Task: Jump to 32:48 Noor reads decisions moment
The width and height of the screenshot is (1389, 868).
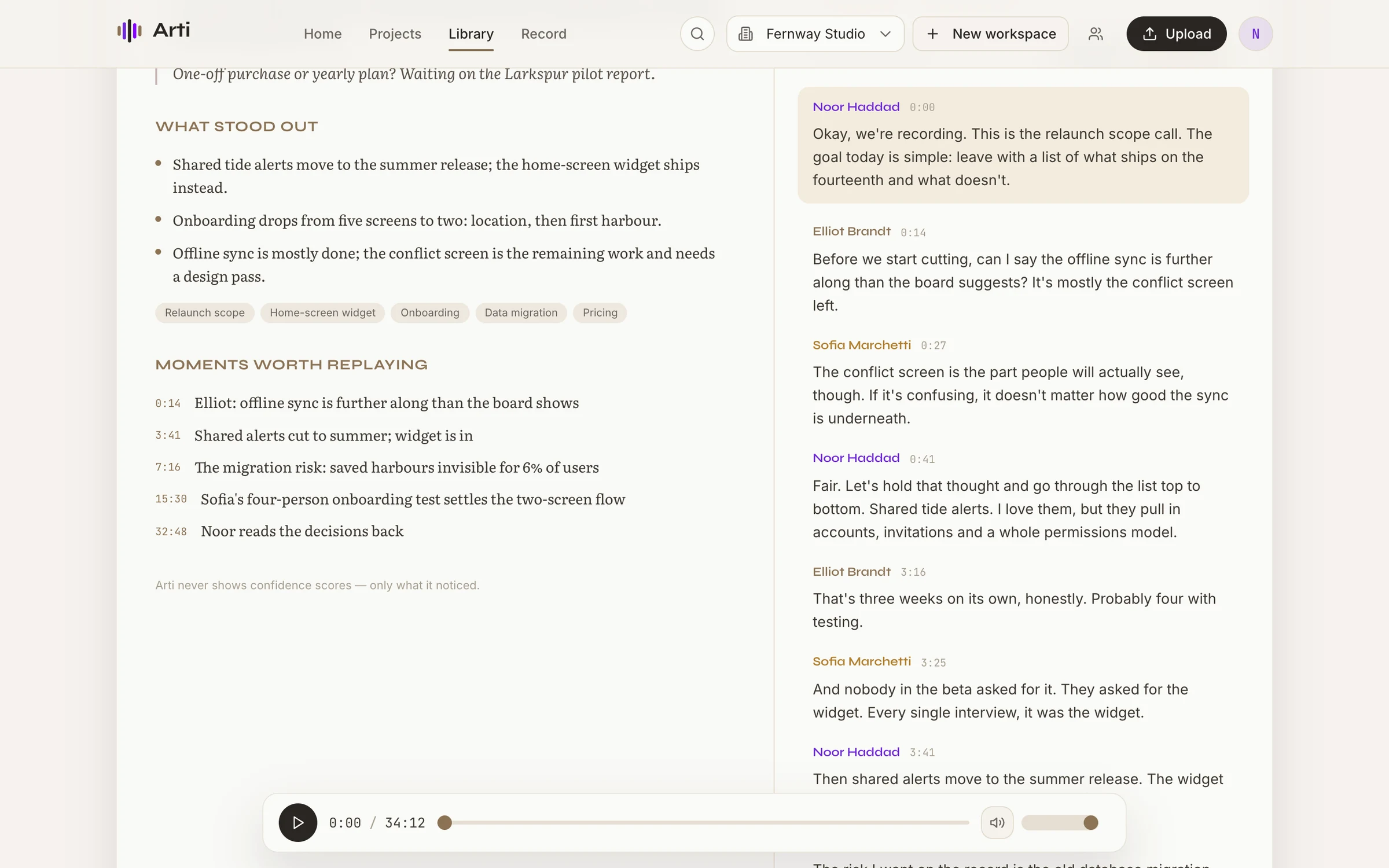Action: point(279,531)
